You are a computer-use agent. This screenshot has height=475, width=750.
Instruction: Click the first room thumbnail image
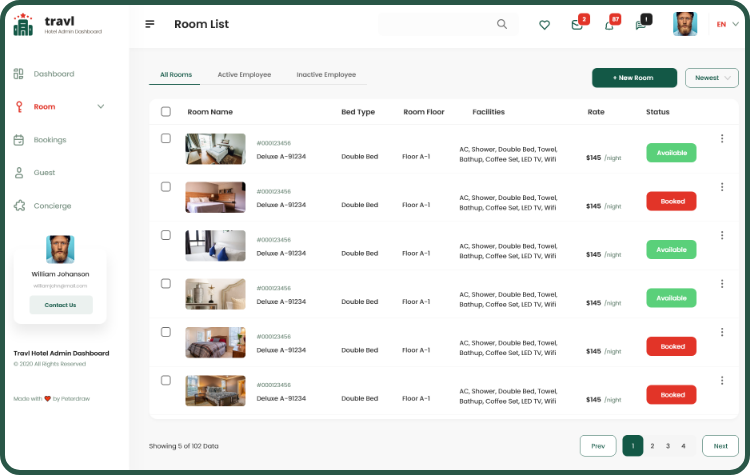pyautogui.click(x=215, y=149)
